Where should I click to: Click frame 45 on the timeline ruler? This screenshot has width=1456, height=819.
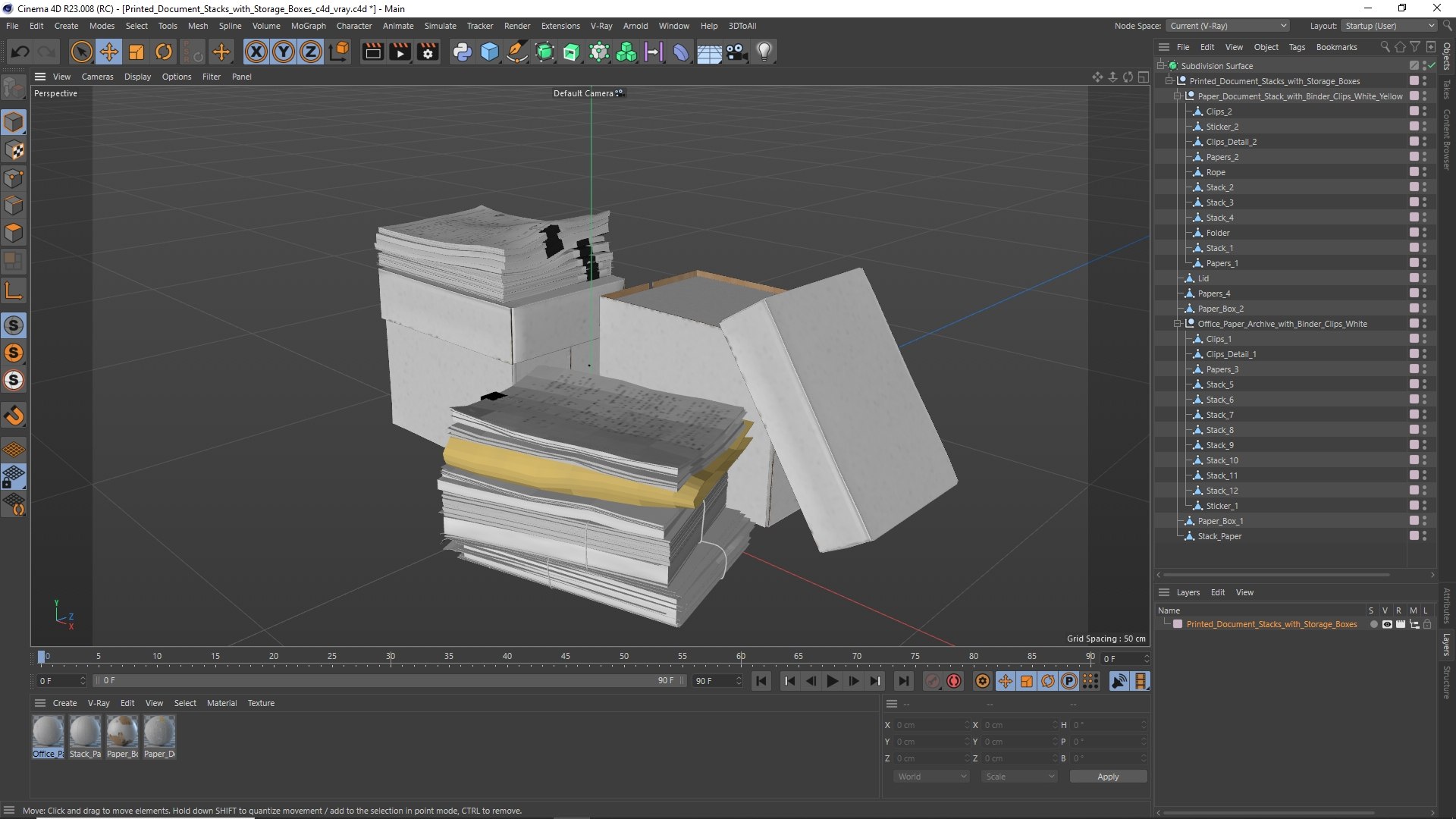click(566, 657)
